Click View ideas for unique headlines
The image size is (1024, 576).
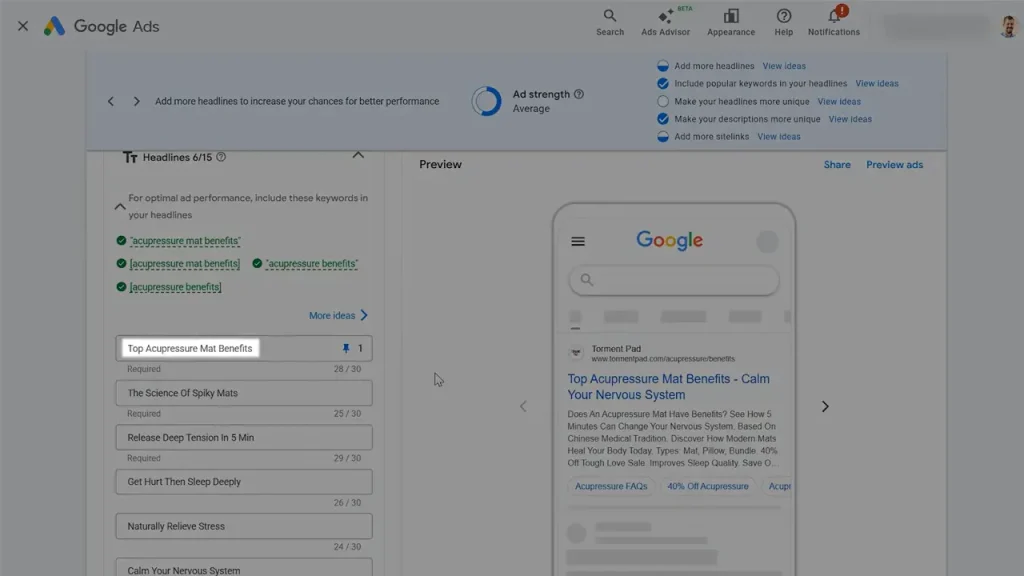(x=839, y=101)
